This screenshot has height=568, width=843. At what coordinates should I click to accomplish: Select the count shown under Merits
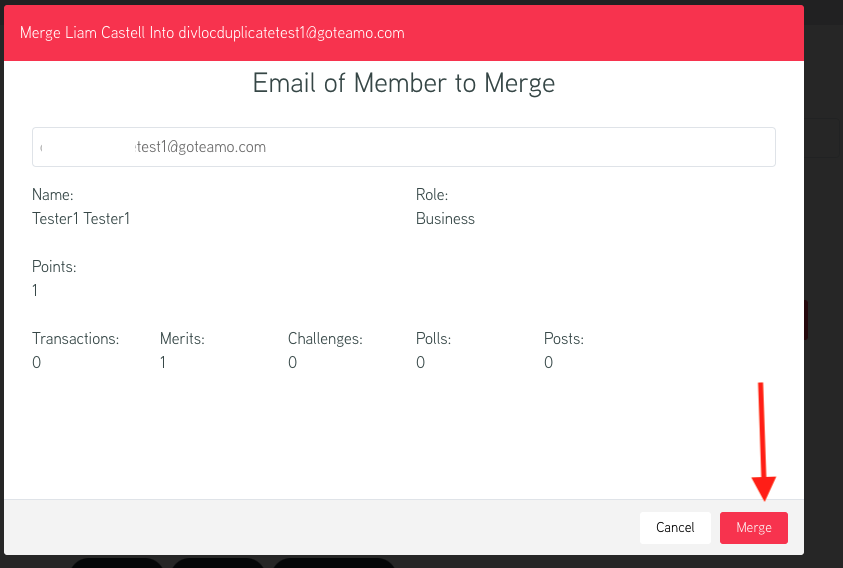point(163,363)
